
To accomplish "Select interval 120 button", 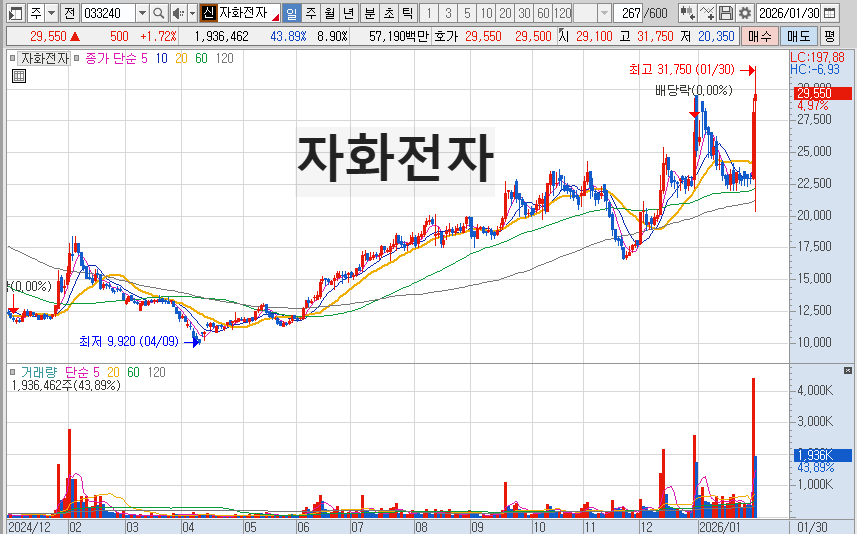I will [562, 13].
